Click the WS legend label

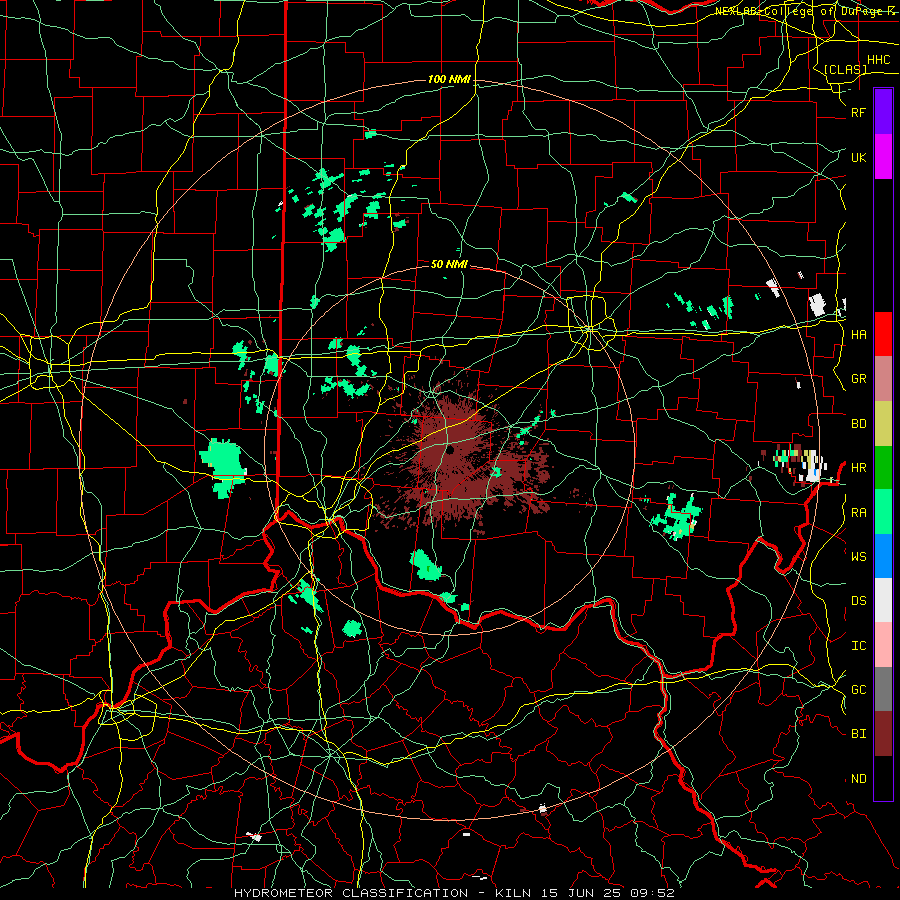[x=858, y=556]
